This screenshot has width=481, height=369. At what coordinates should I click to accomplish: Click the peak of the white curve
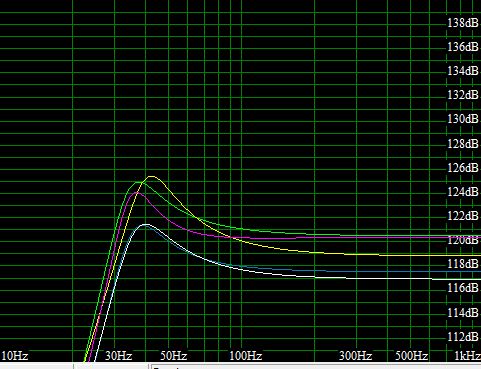tap(146, 225)
